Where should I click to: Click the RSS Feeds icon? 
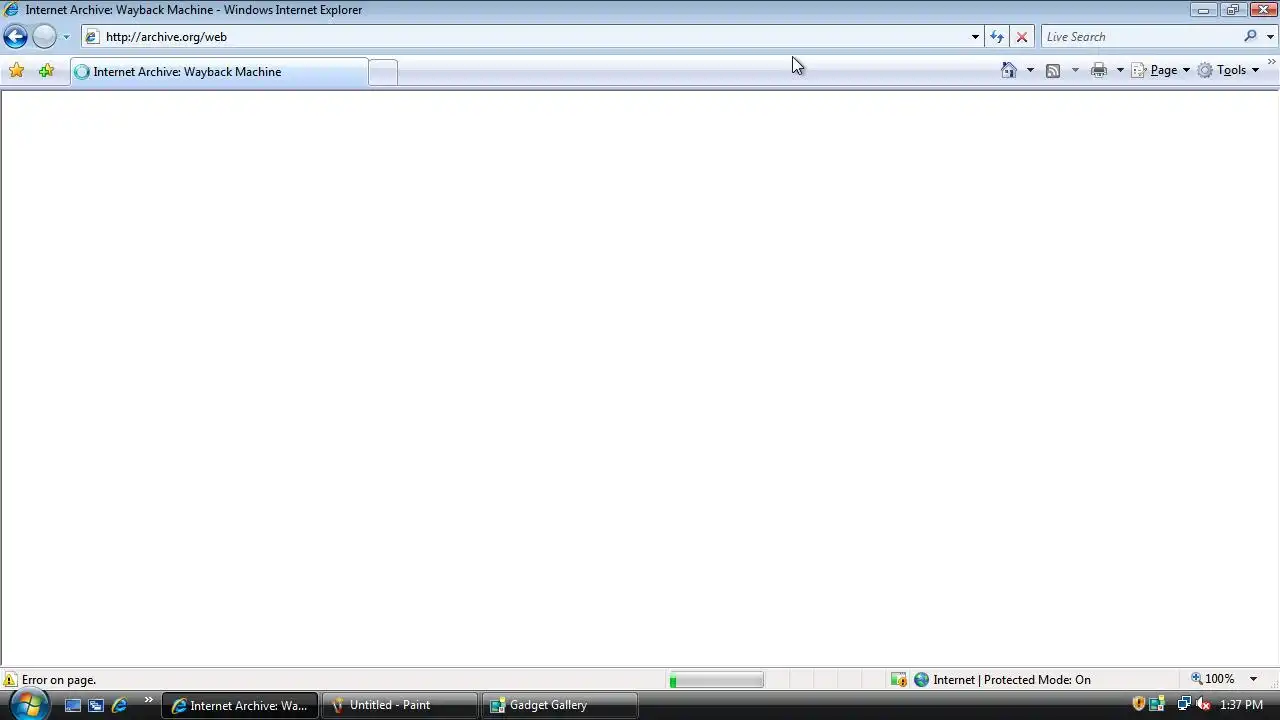click(x=1053, y=70)
